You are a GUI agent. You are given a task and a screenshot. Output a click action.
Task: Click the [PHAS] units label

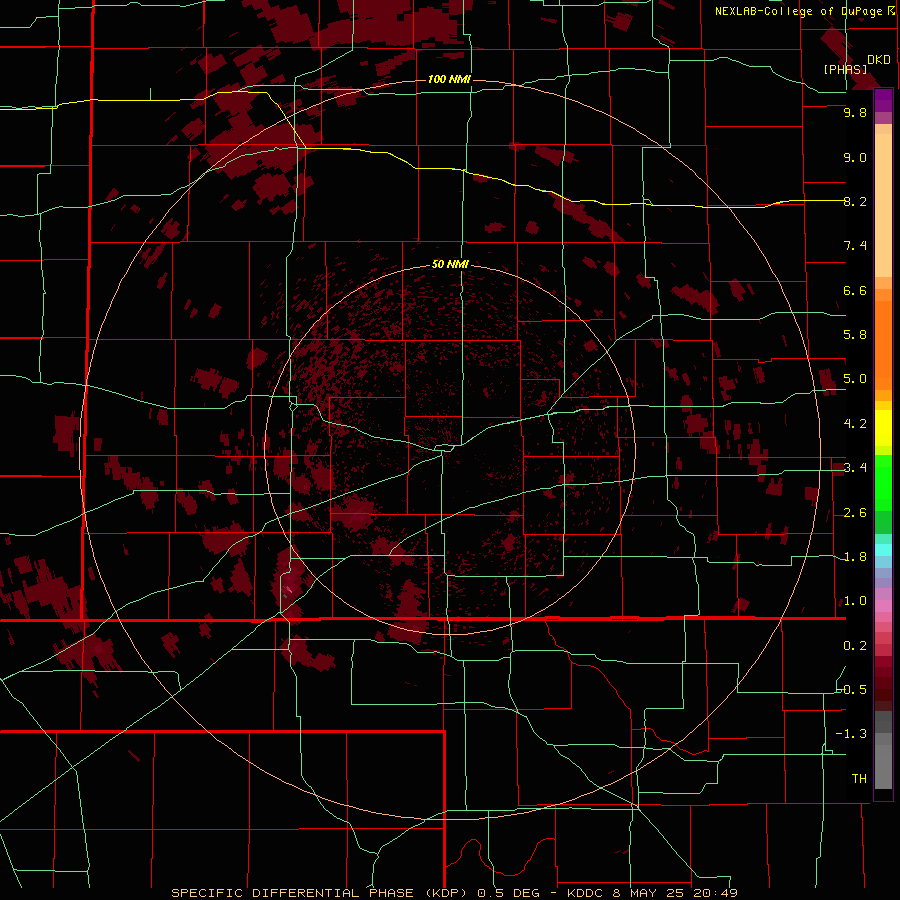pyautogui.click(x=845, y=69)
